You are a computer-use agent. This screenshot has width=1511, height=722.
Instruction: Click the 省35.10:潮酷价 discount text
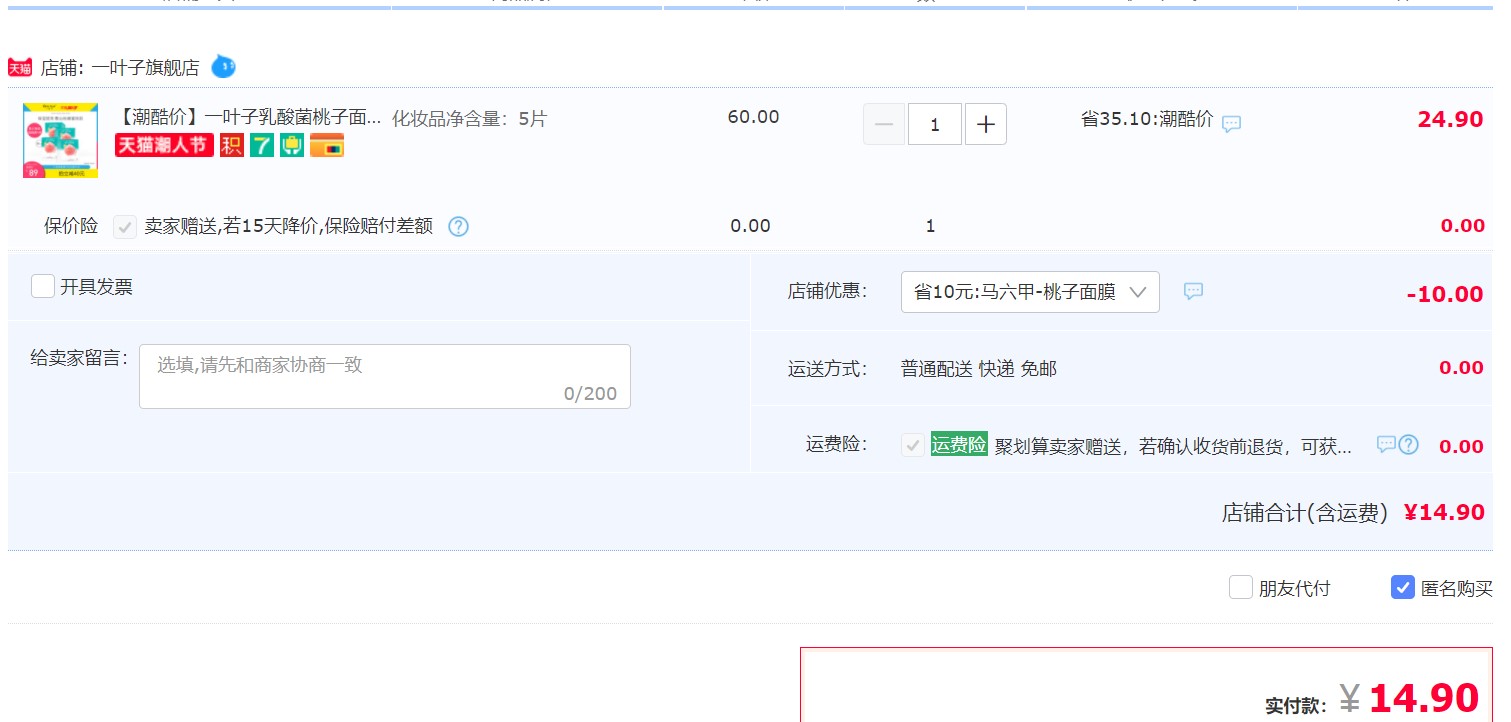(1147, 119)
